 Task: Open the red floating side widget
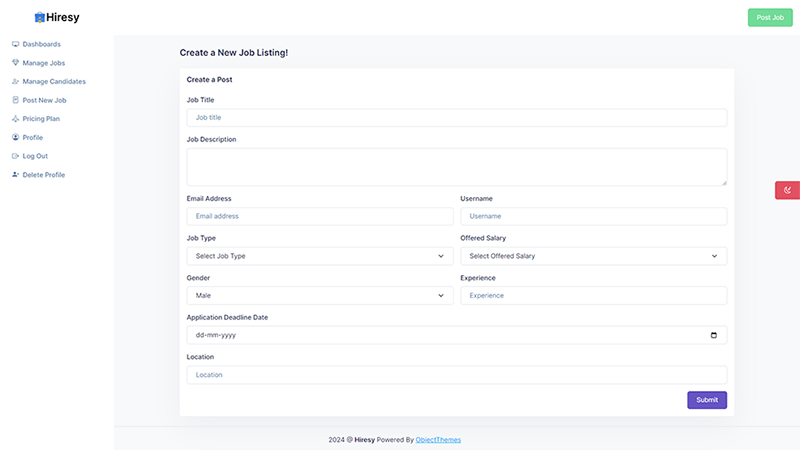point(787,190)
